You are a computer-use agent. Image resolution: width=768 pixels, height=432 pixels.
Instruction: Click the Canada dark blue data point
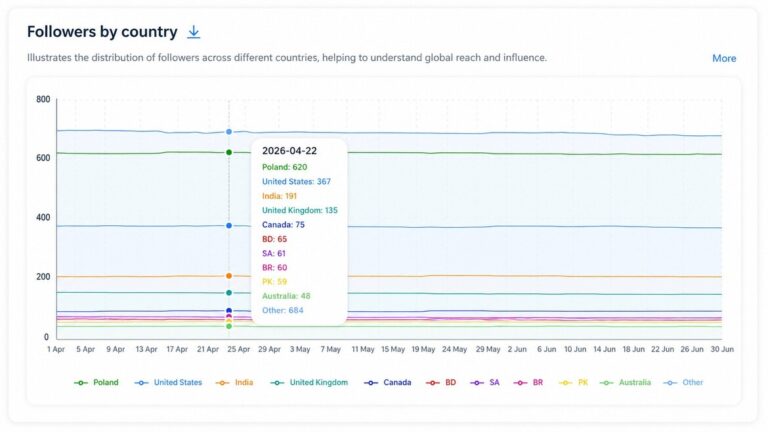pyautogui.click(x=229, y=311)
